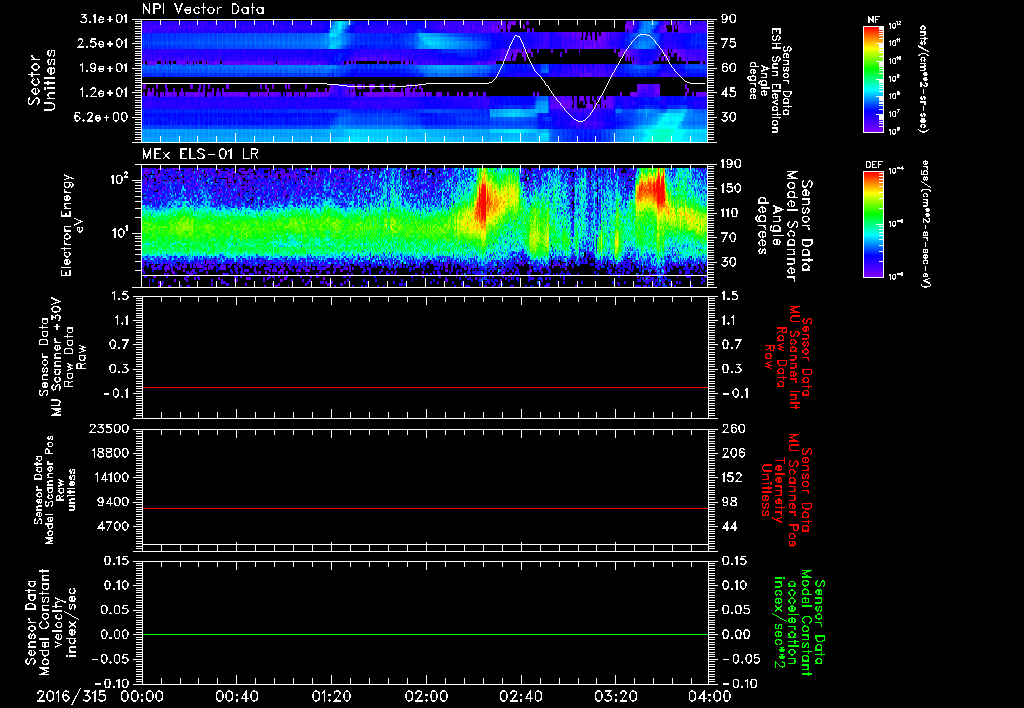Click the green zero line in velocity panel
1024x708 pixels.
425,634
